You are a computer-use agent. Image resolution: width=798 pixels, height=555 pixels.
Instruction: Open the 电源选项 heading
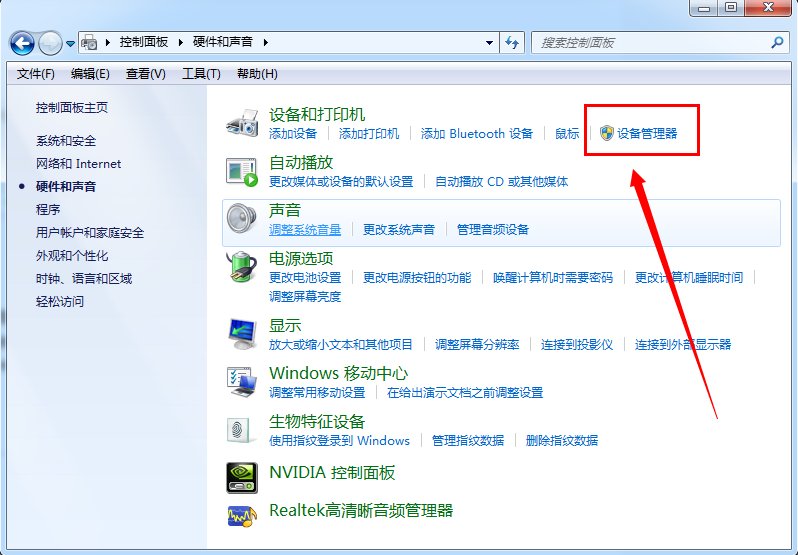pos(301,258)
